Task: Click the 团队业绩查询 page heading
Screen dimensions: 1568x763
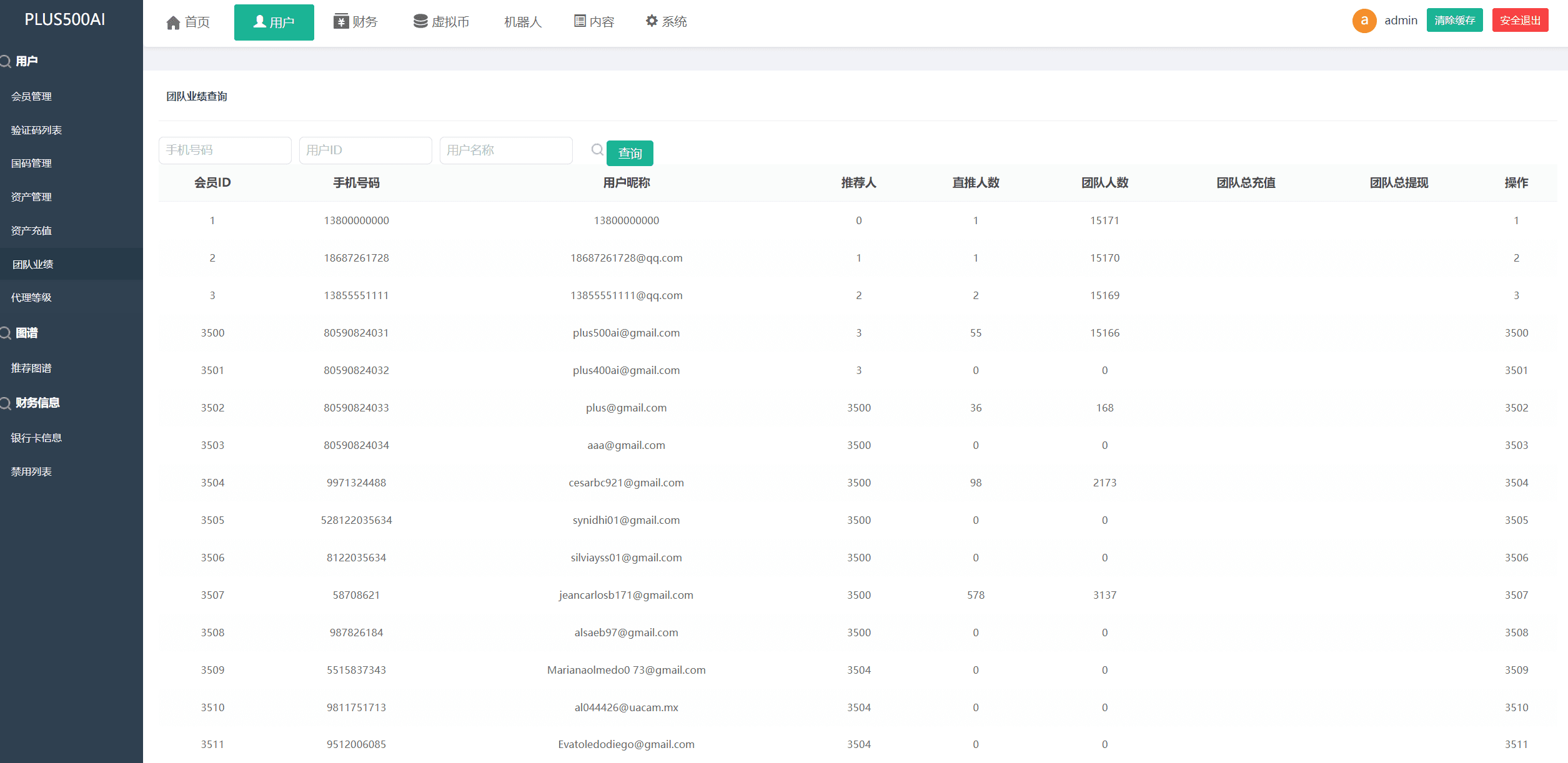Action: coord(197,96)
